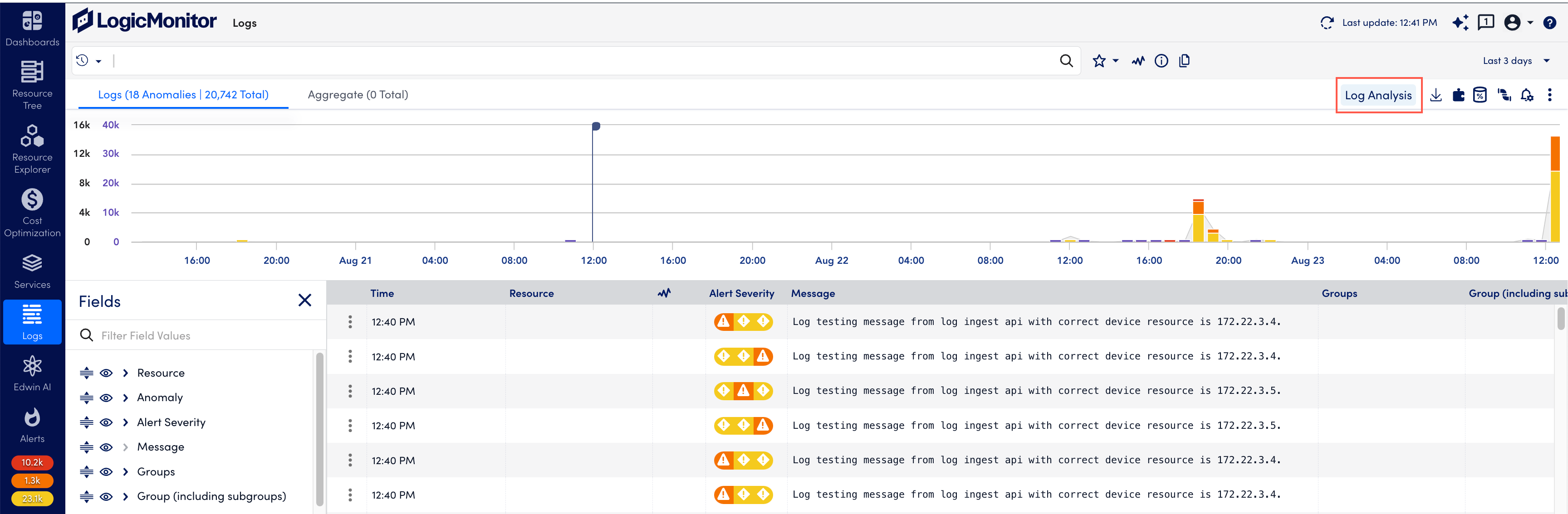Click the yellow 23.1k alerts badge

coord(32,499)
